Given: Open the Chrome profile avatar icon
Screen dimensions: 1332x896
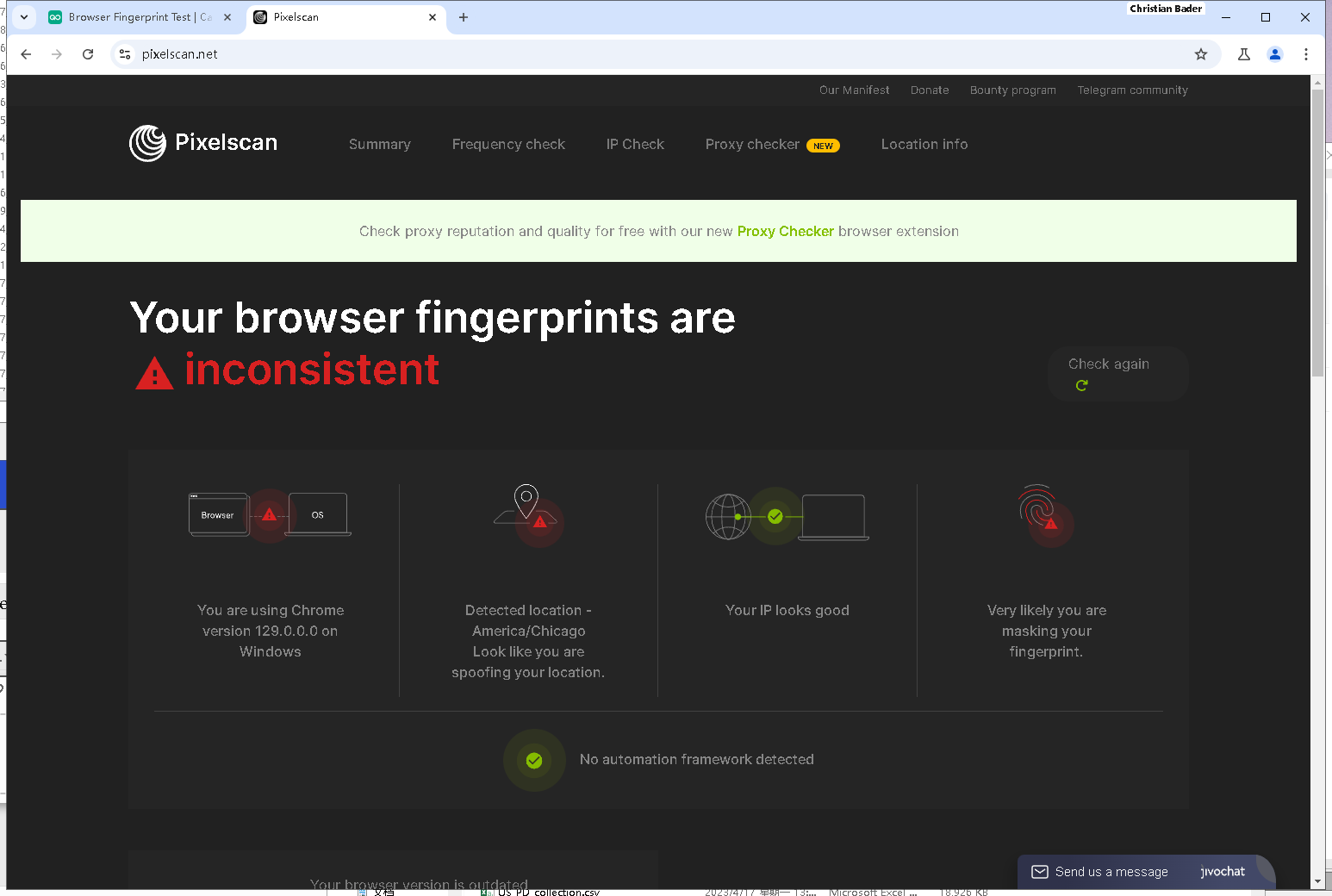Looking at the screenshot, I should (1275, 54).
